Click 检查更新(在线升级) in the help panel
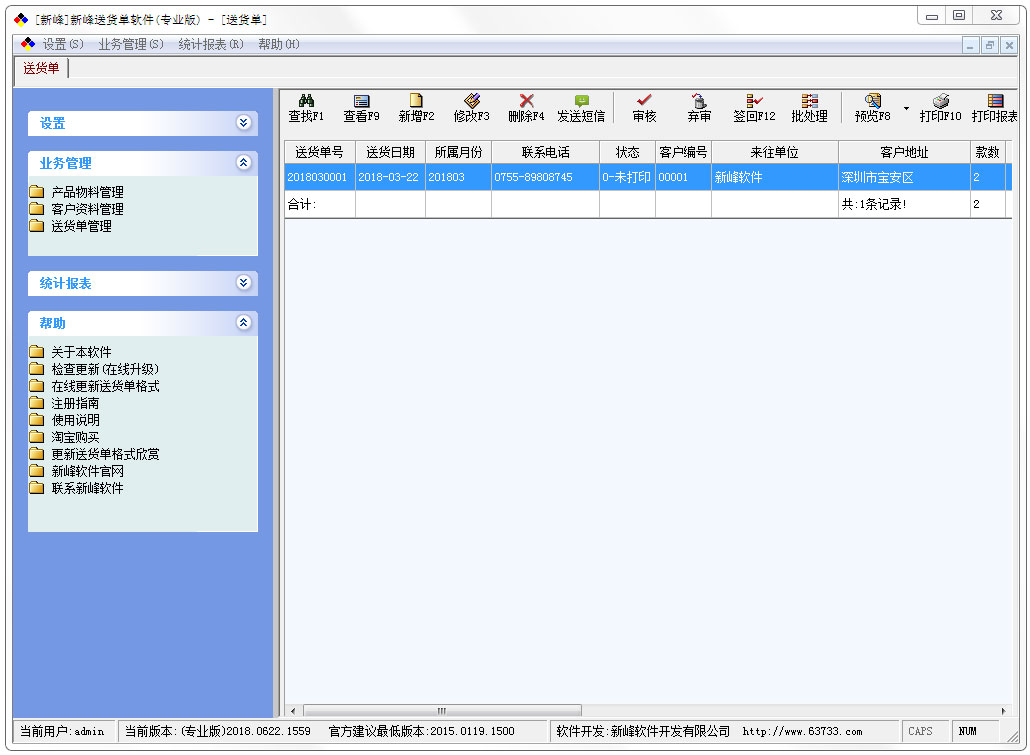 [105, 369]
